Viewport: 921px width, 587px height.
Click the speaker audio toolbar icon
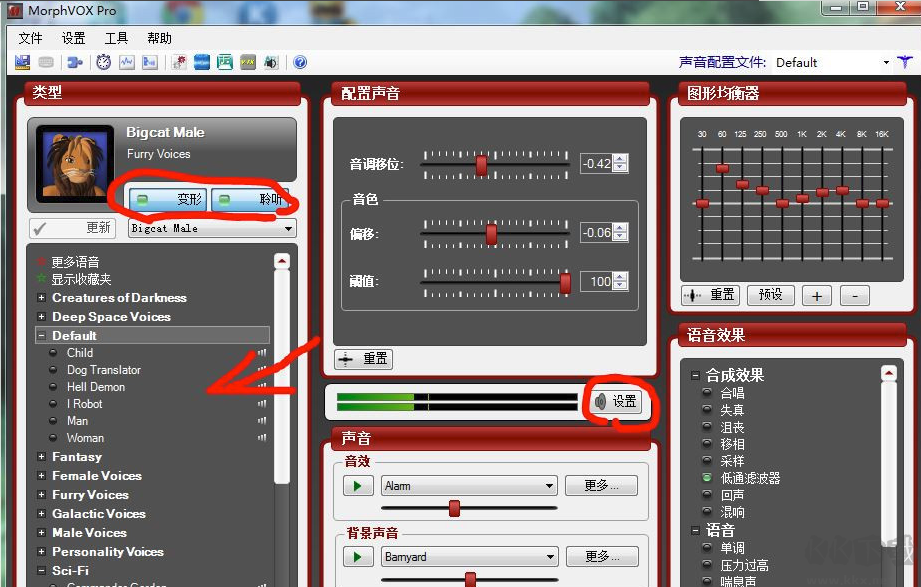(269, 62)
